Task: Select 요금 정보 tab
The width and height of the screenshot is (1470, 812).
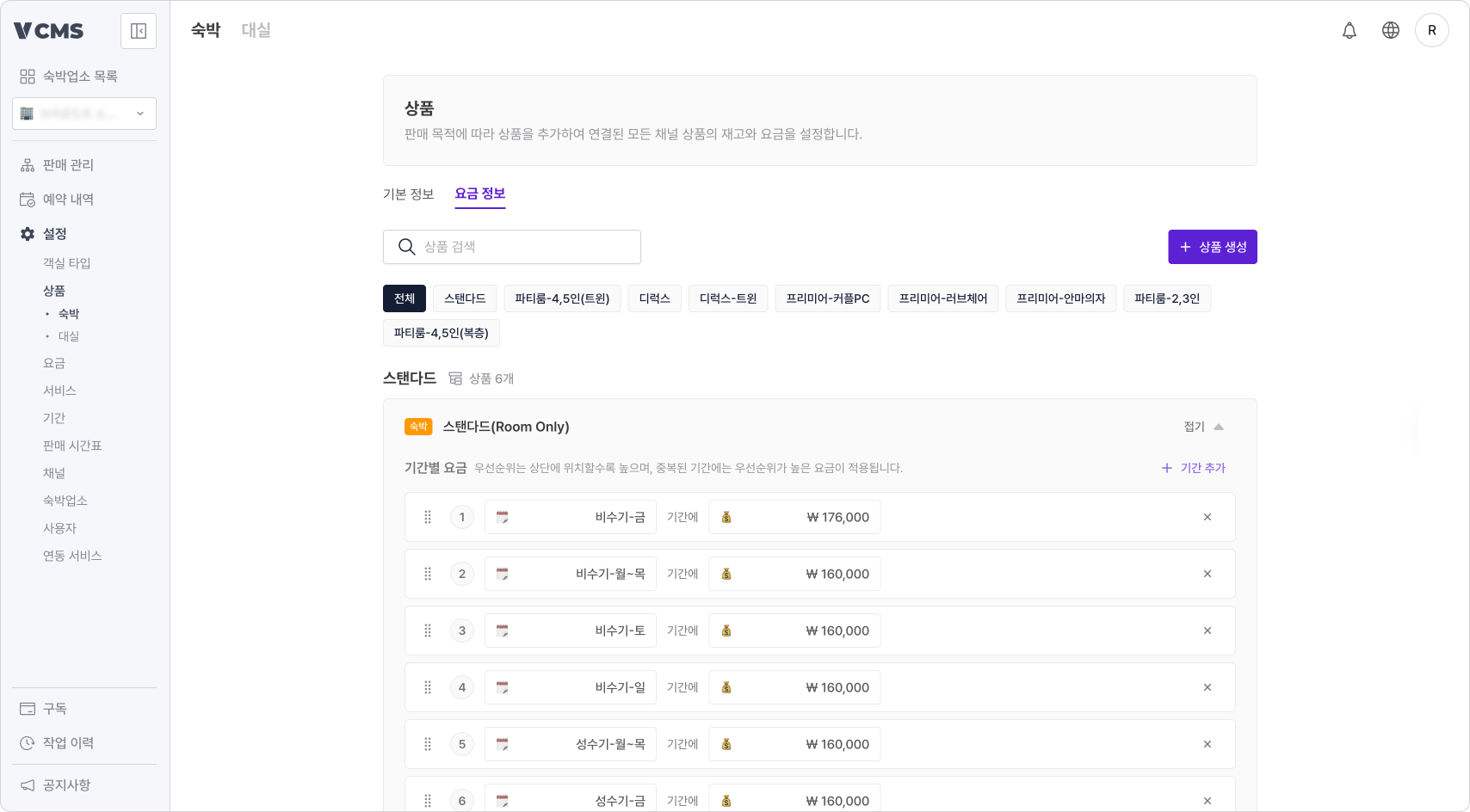Action: click(480, 194)
